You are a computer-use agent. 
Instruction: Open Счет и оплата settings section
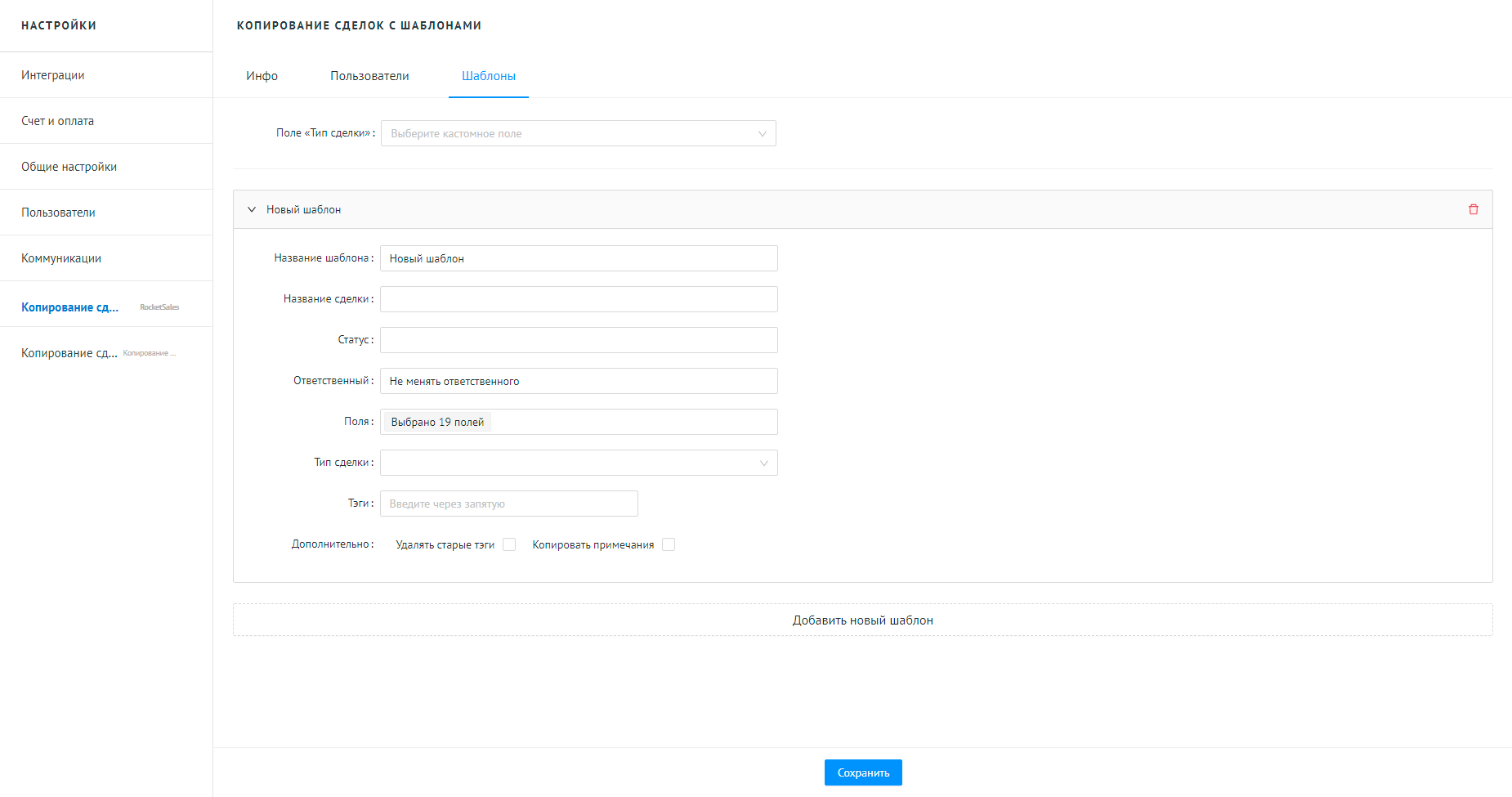[x=106, y=121]
